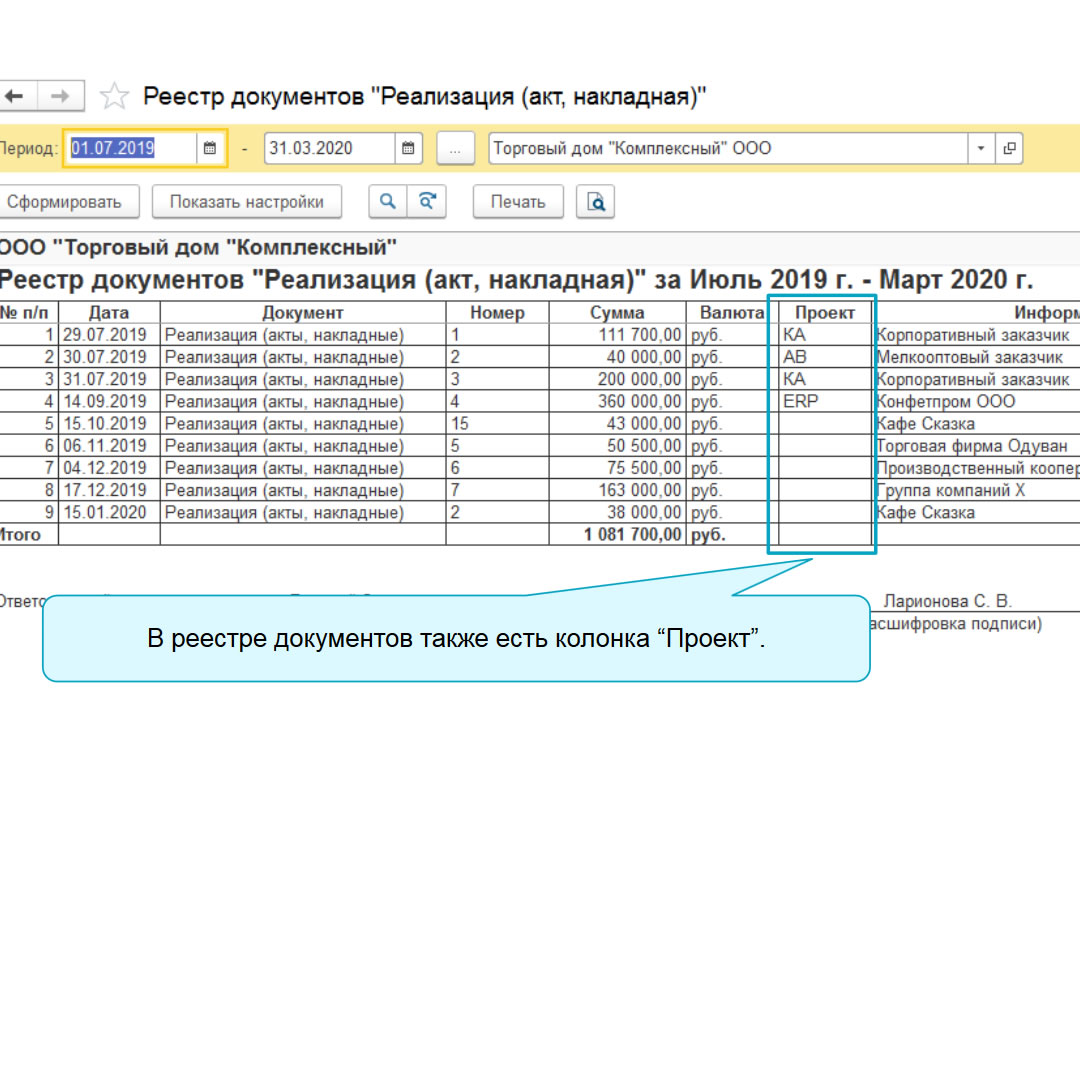Select sum cell 43 000,00
This screenshot has width=1080, height=1080.
tap(617, 424)
